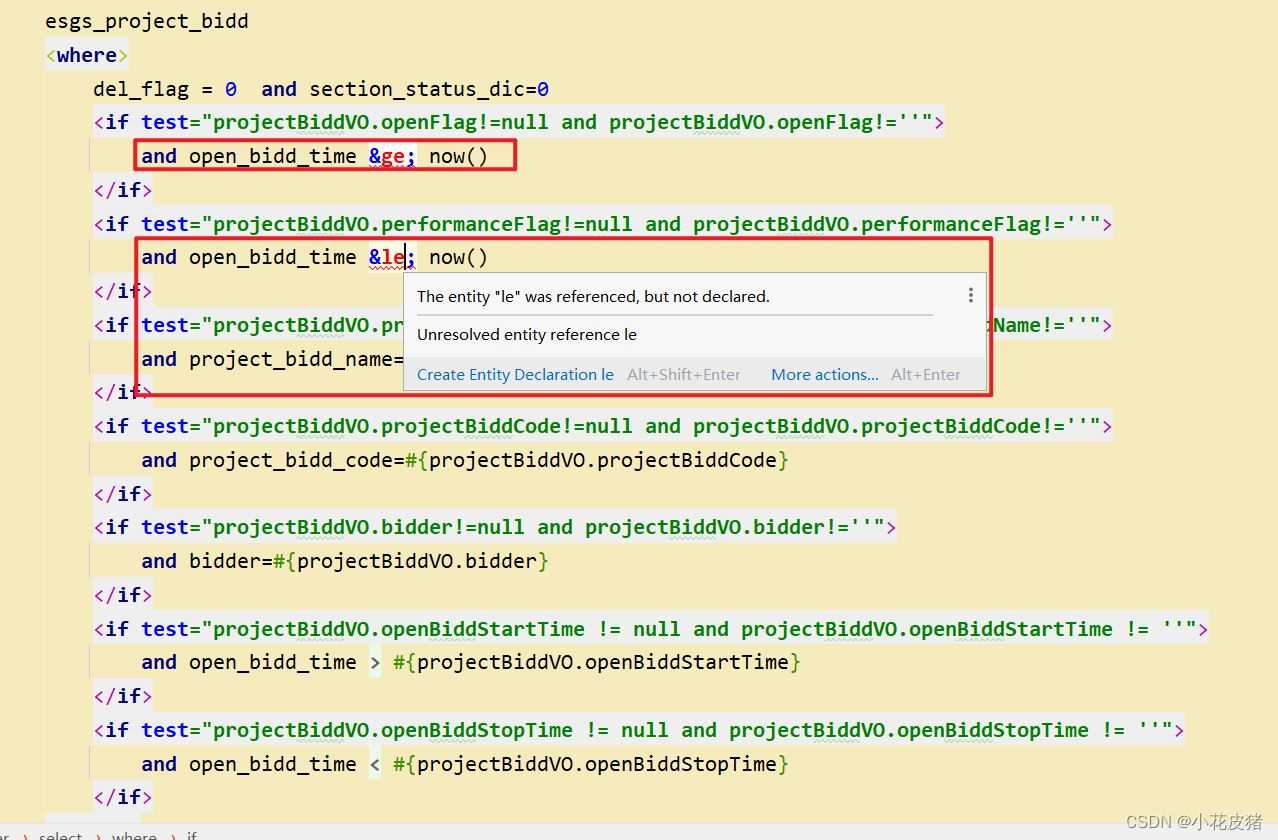
Task: Click the 'esgs_project_bidd' table name
Action: [147, 21]
